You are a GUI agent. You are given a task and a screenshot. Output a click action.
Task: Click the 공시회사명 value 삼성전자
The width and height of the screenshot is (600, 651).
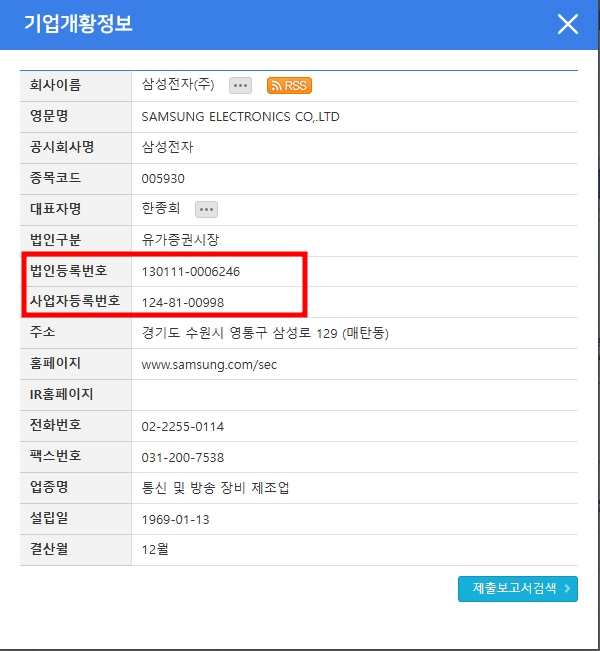tap(168, 147)
